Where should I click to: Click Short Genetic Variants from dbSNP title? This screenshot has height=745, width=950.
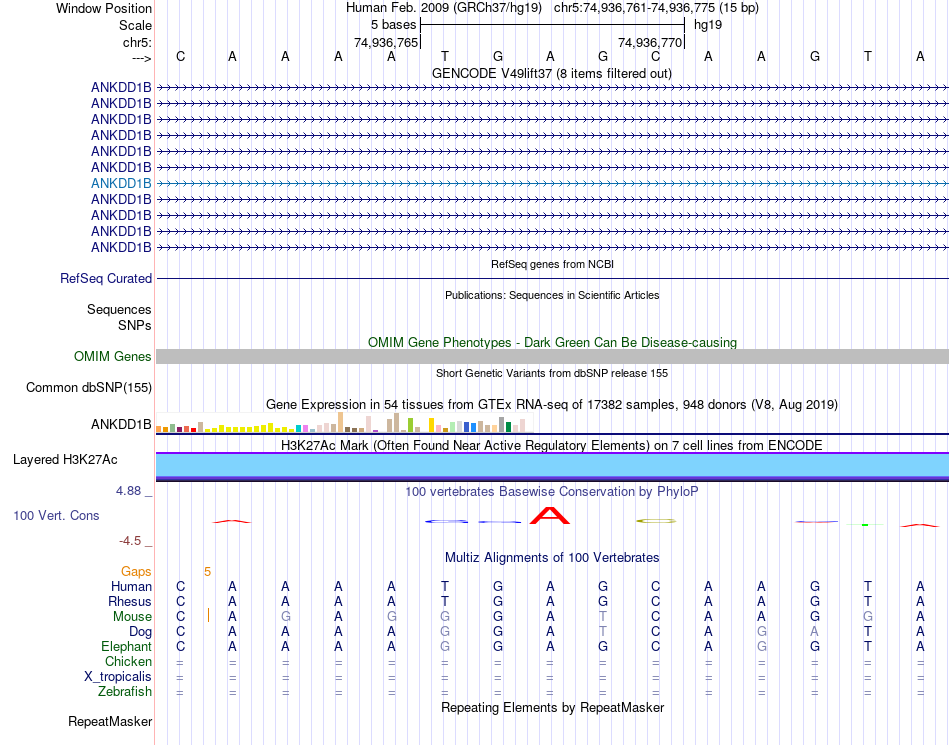(x=552, y=373)
